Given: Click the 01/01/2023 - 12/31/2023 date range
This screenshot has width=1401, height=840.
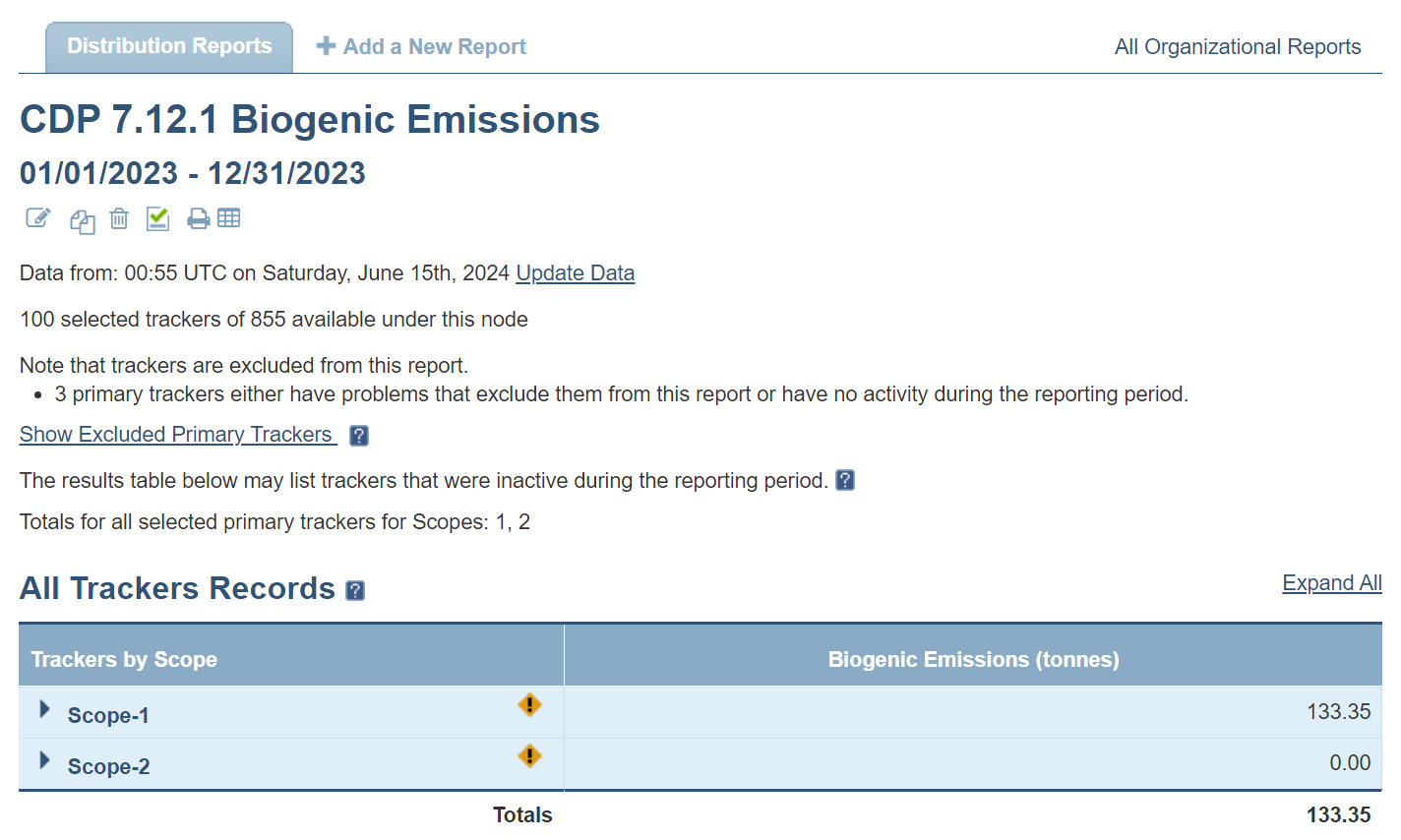Looking at the screenshot, I should tap(193, 173).
